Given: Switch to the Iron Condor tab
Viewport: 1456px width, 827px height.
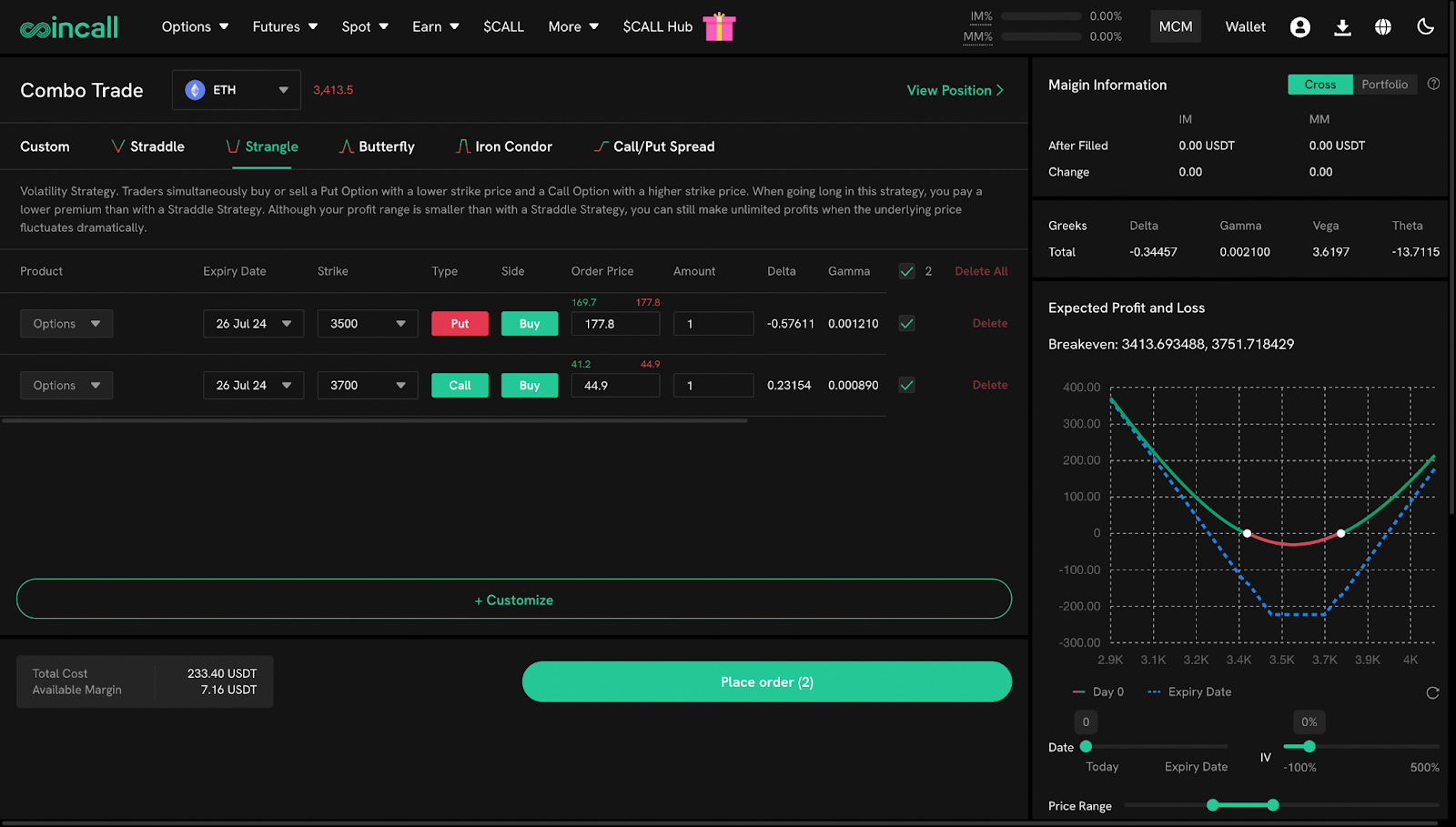Looking at the screenshot, I should point(504,146).
